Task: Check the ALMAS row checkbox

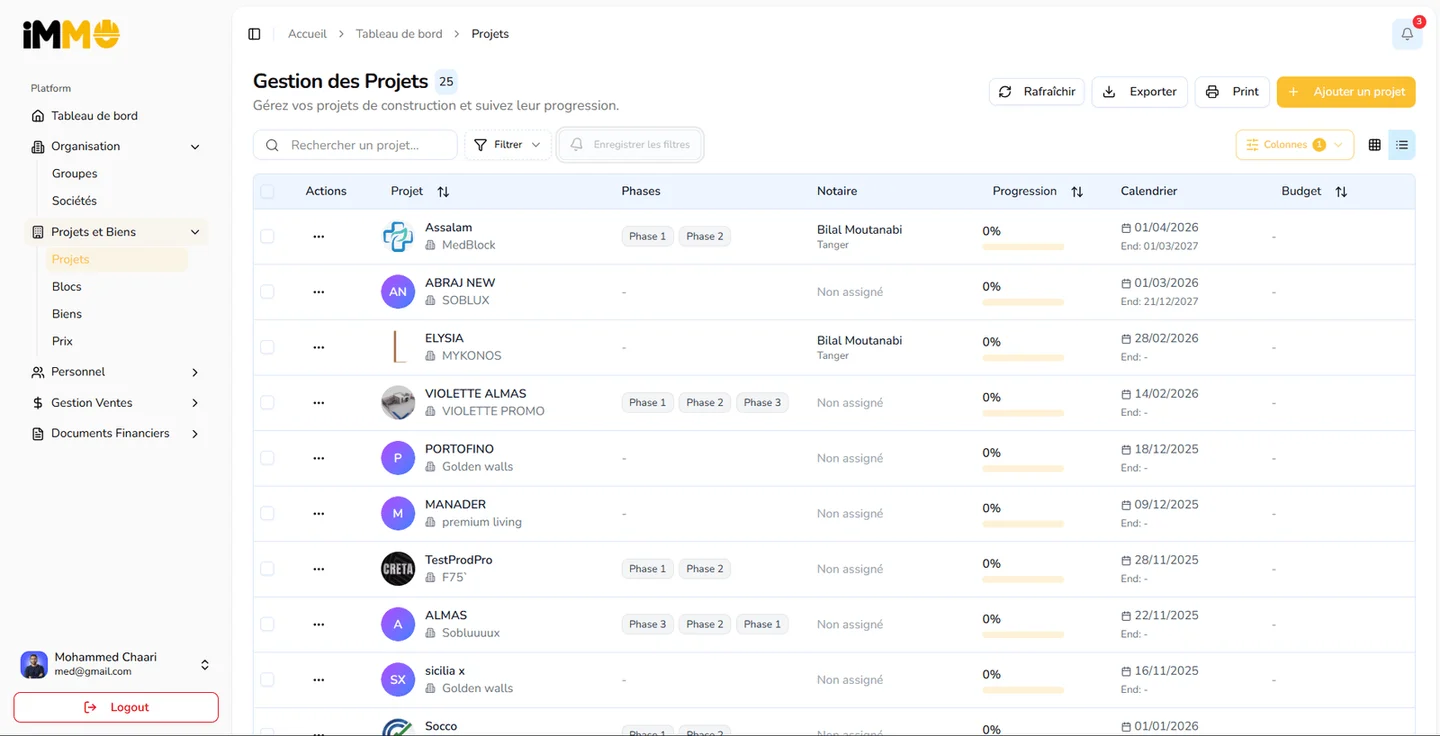Action: [267, 624]
